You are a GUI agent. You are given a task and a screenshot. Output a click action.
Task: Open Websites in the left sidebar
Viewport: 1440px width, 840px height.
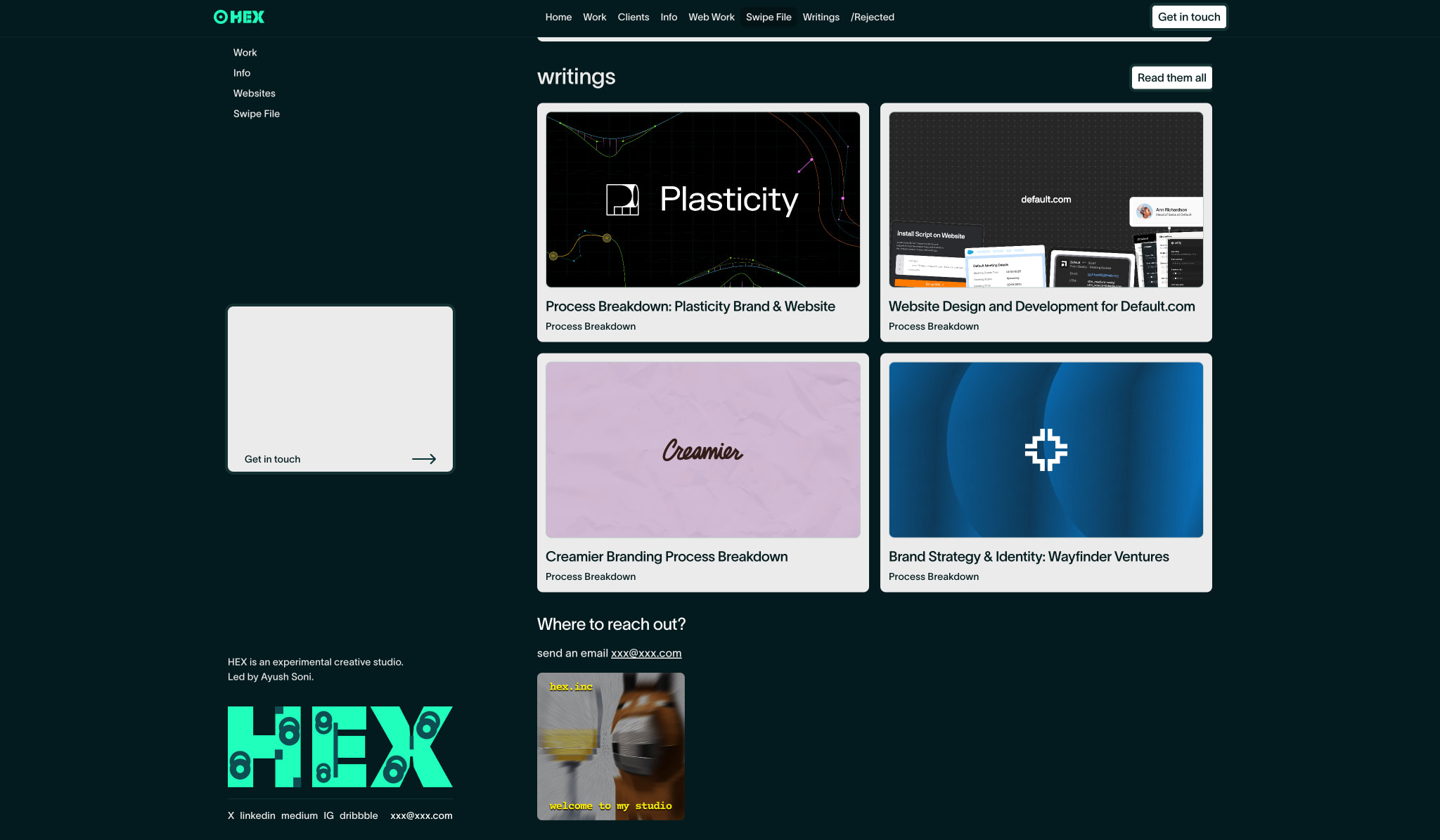[x=255, y=93]
